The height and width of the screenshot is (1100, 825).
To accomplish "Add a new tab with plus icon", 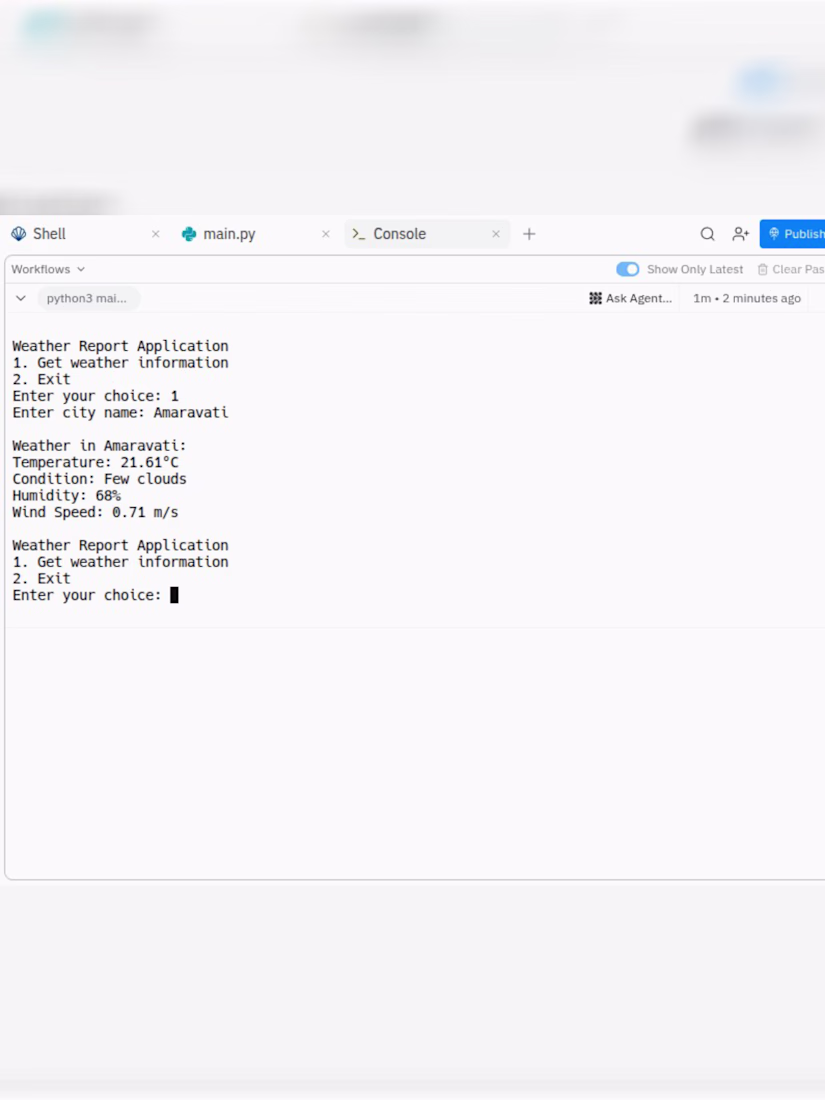I will (529, 234).
